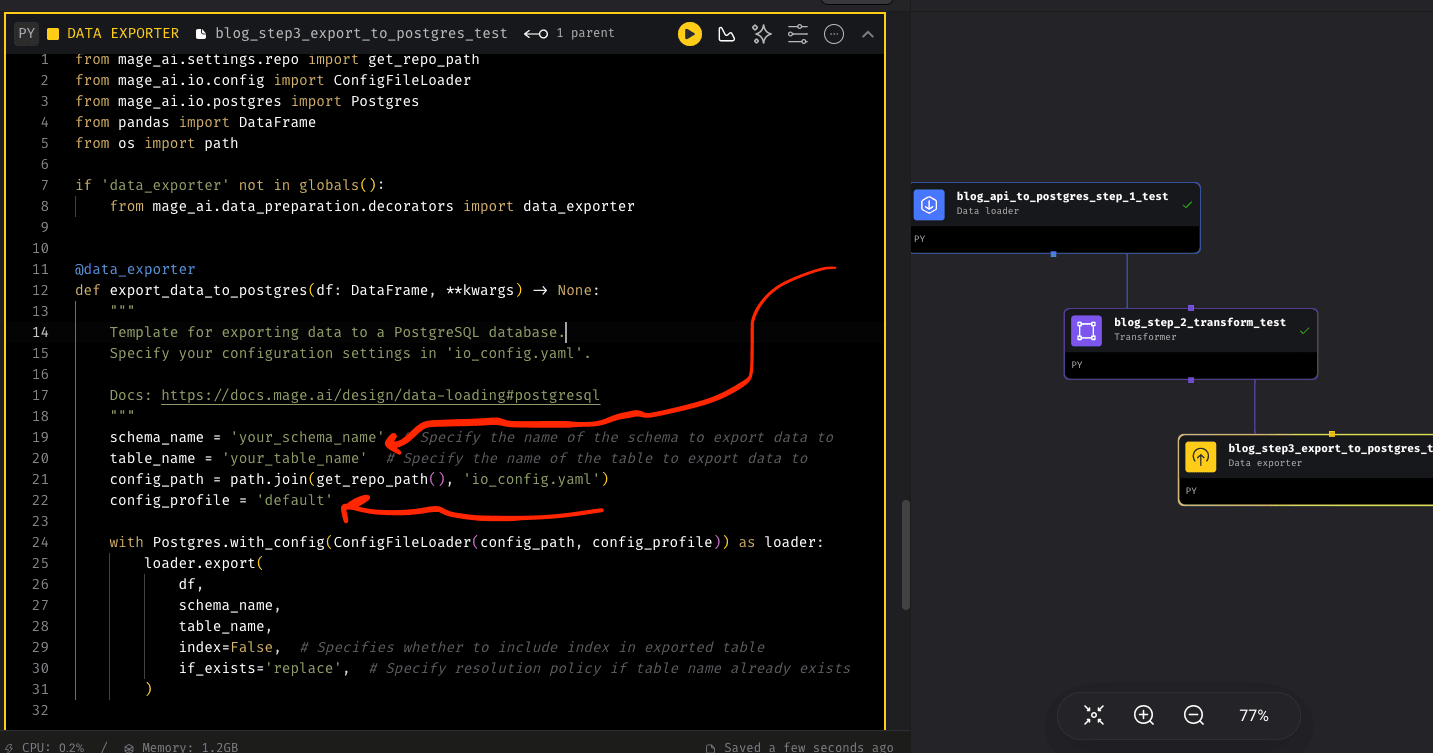Fit the graph to view
The height and width of the screenshot is (753, 1433).
click(1094, 715)
